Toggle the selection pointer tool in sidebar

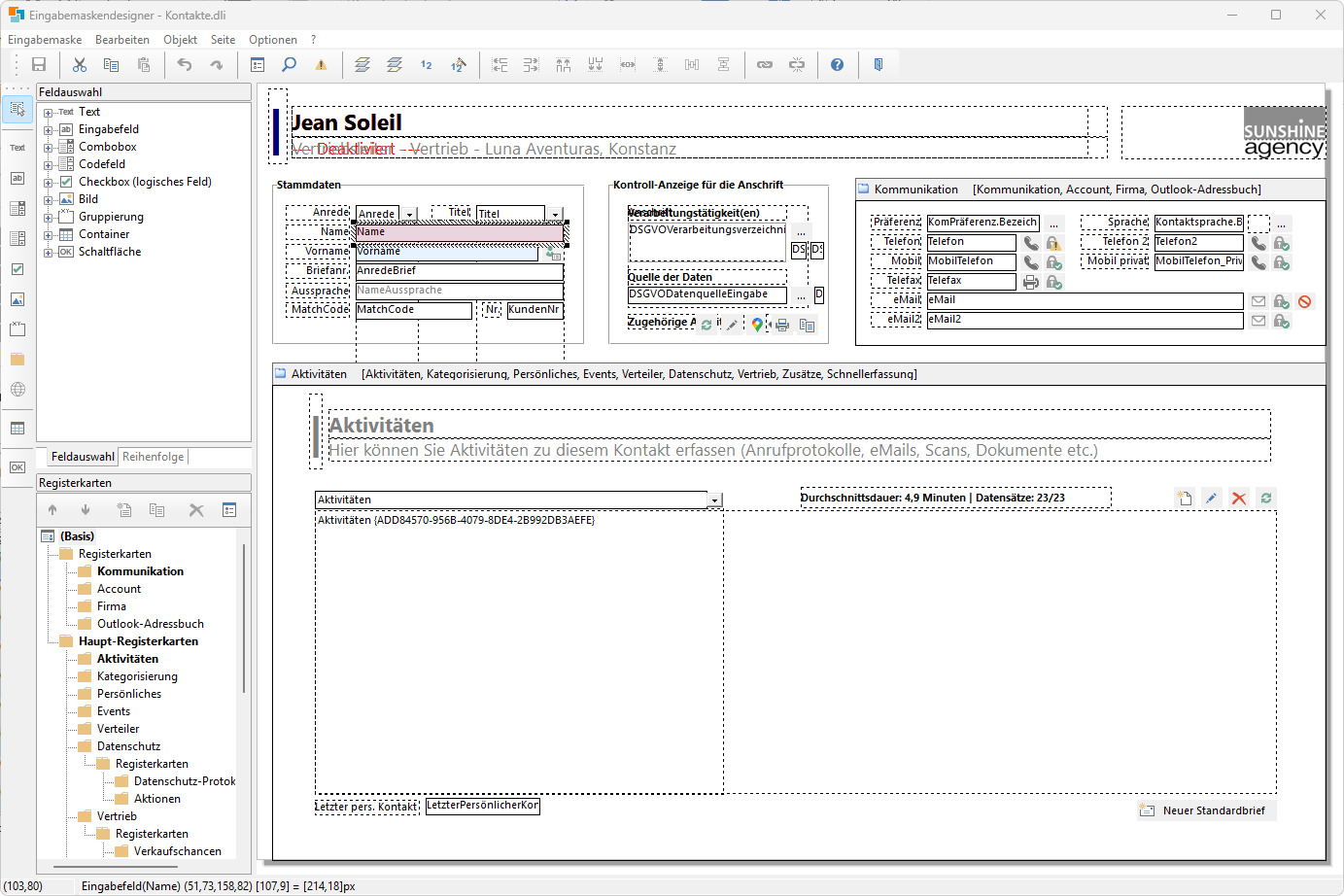click(17, 109)
